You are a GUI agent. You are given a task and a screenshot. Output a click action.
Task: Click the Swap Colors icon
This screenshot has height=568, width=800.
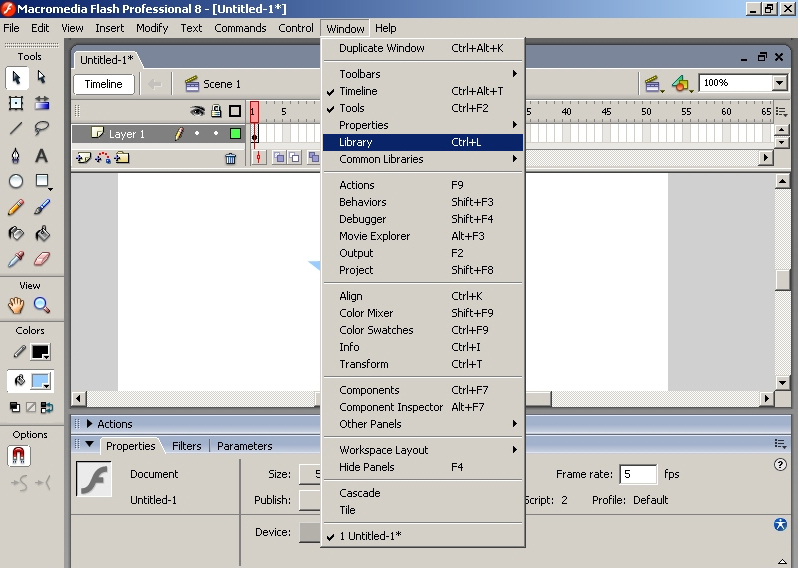click(x=47, y=407)
